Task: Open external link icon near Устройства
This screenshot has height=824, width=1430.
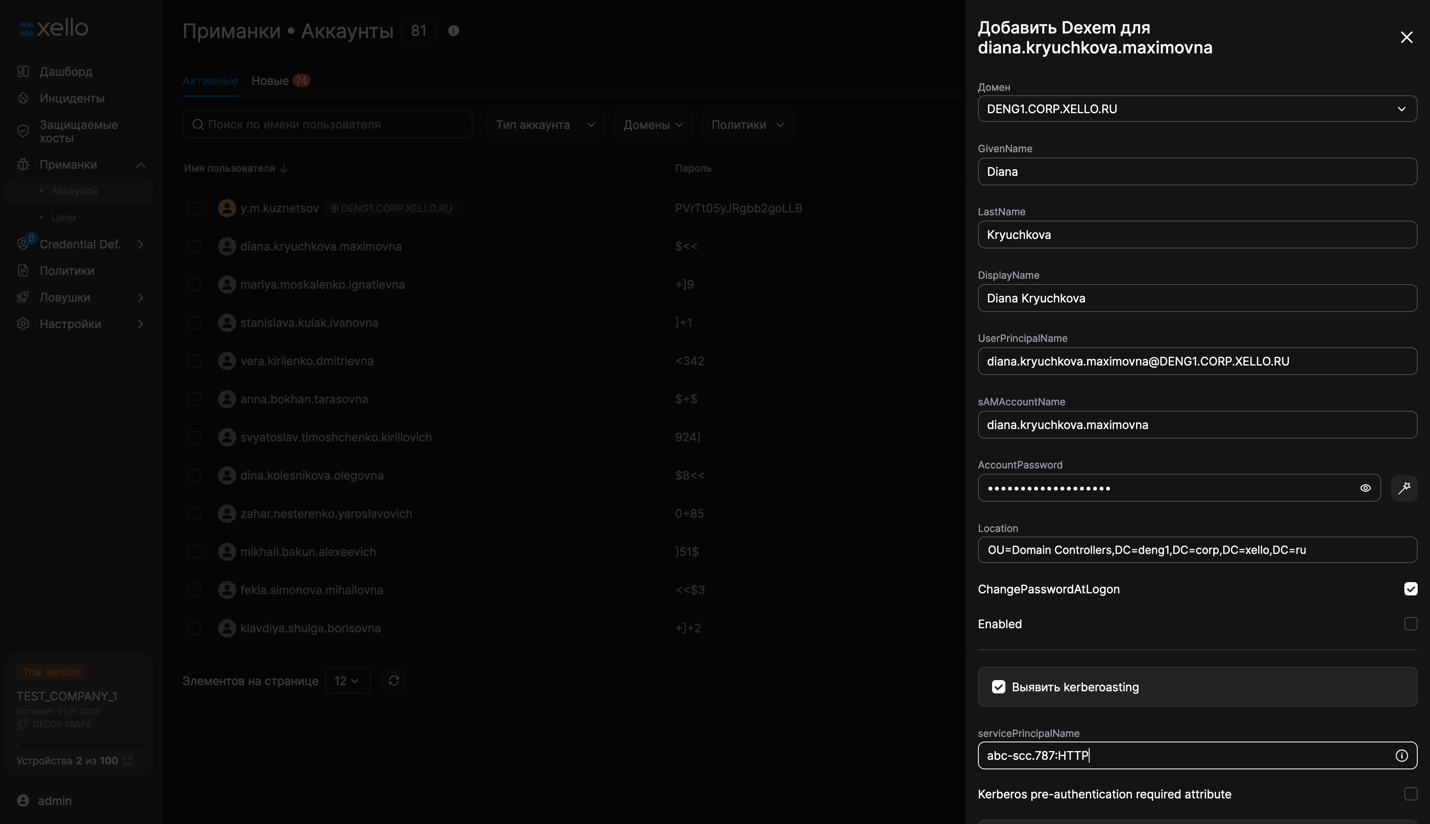Action: [128, 761]
